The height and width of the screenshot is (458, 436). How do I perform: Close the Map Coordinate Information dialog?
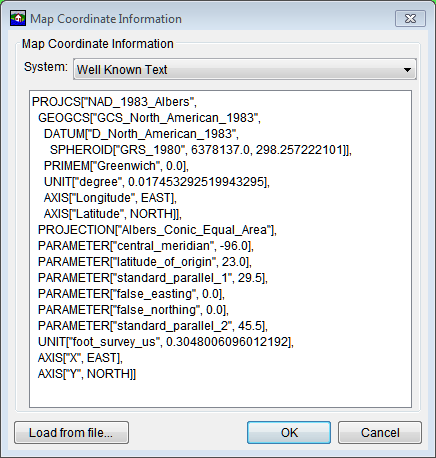tap(410, 18)
